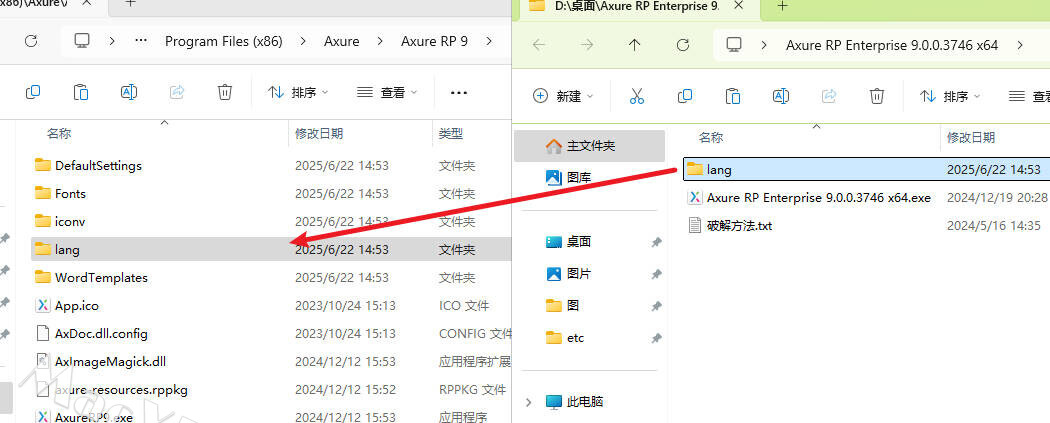
Task: Click Axure breadcrumb in left address bar
Action: (342, 41)
